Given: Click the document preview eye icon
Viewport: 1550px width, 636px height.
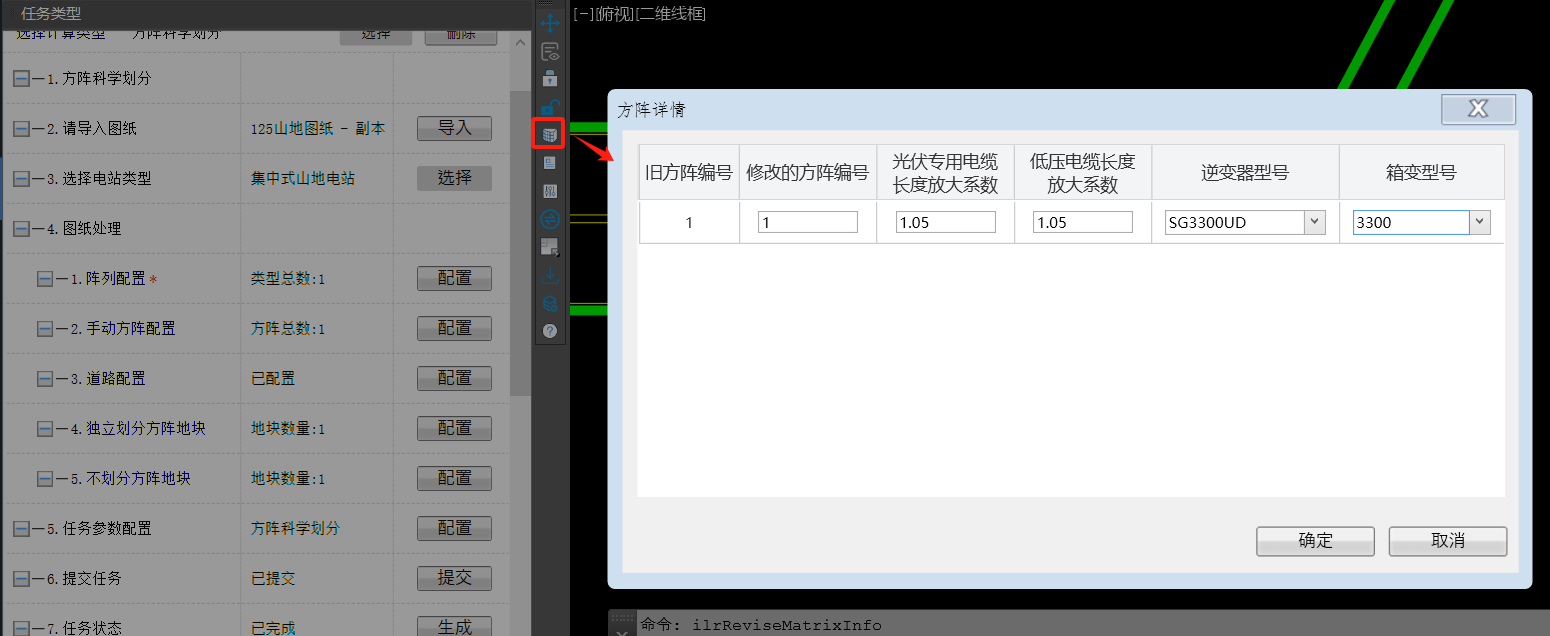Looking at the screenshot, I should pos(550,52).
